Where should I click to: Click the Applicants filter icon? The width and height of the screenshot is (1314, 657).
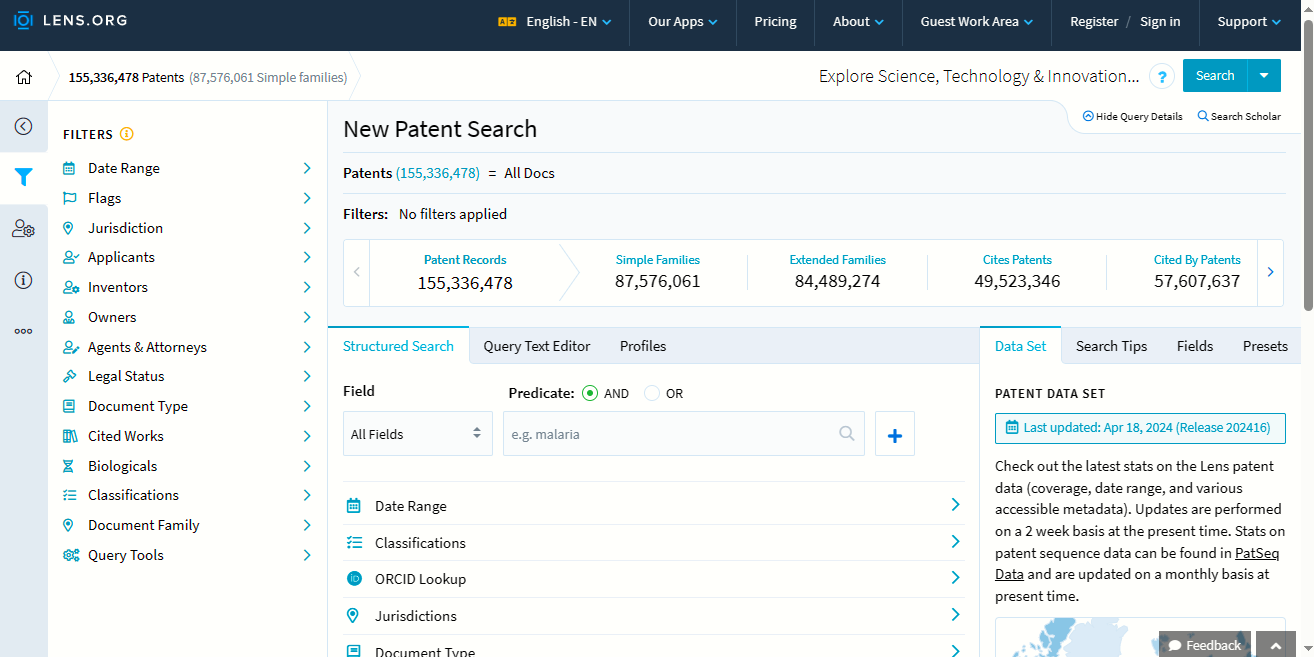click(x=70, y=257)
